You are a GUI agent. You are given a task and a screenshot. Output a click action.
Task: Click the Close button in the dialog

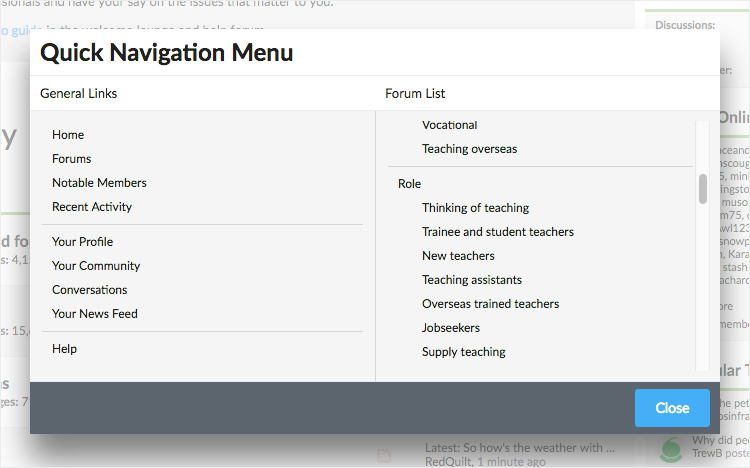[x=672, y=408]
